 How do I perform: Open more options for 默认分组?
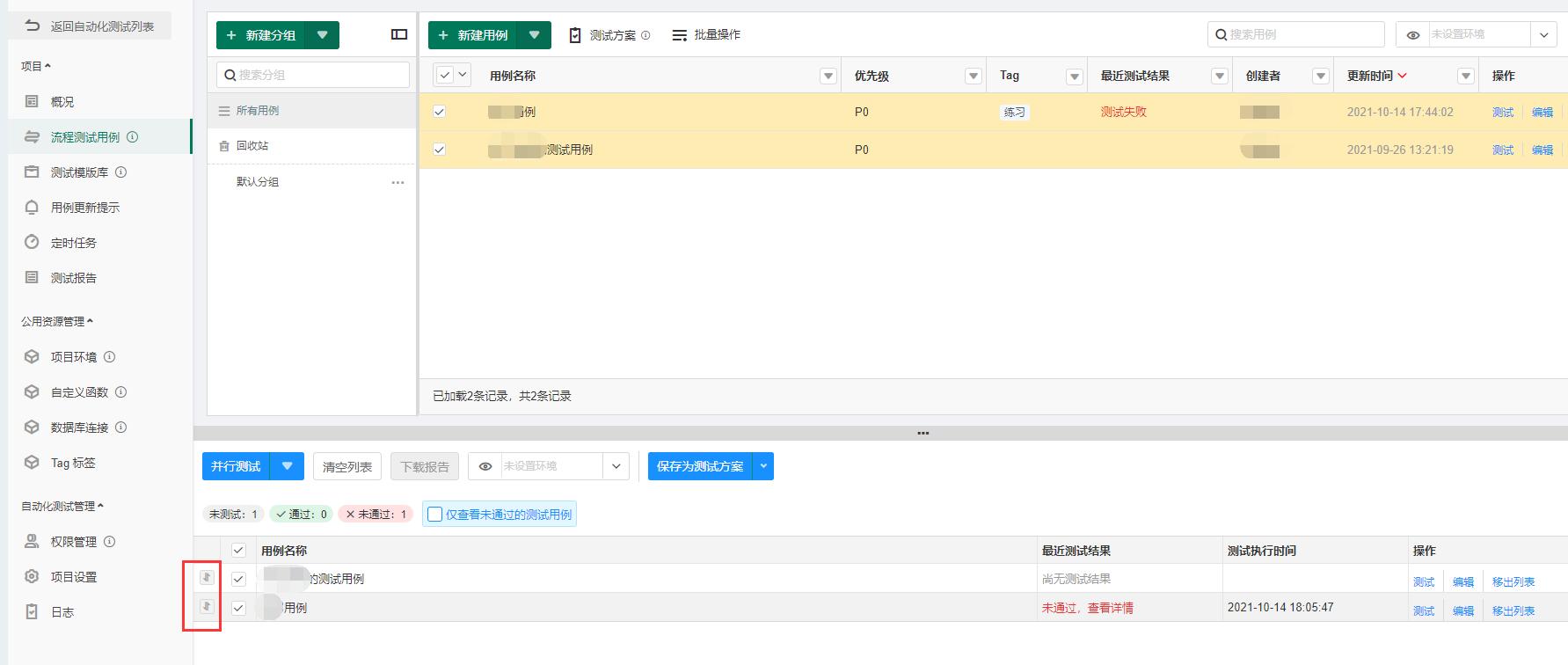click(397, 182)
